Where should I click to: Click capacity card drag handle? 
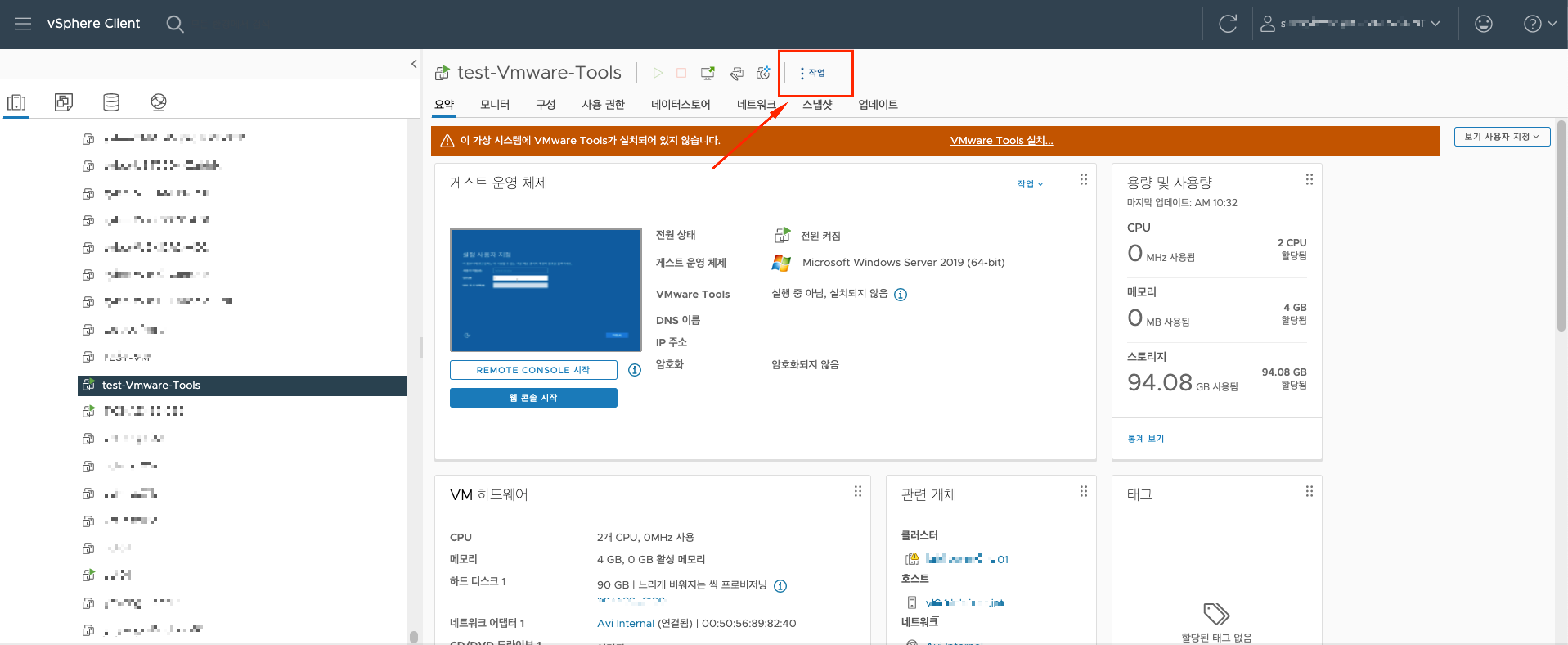(1310, 179)
